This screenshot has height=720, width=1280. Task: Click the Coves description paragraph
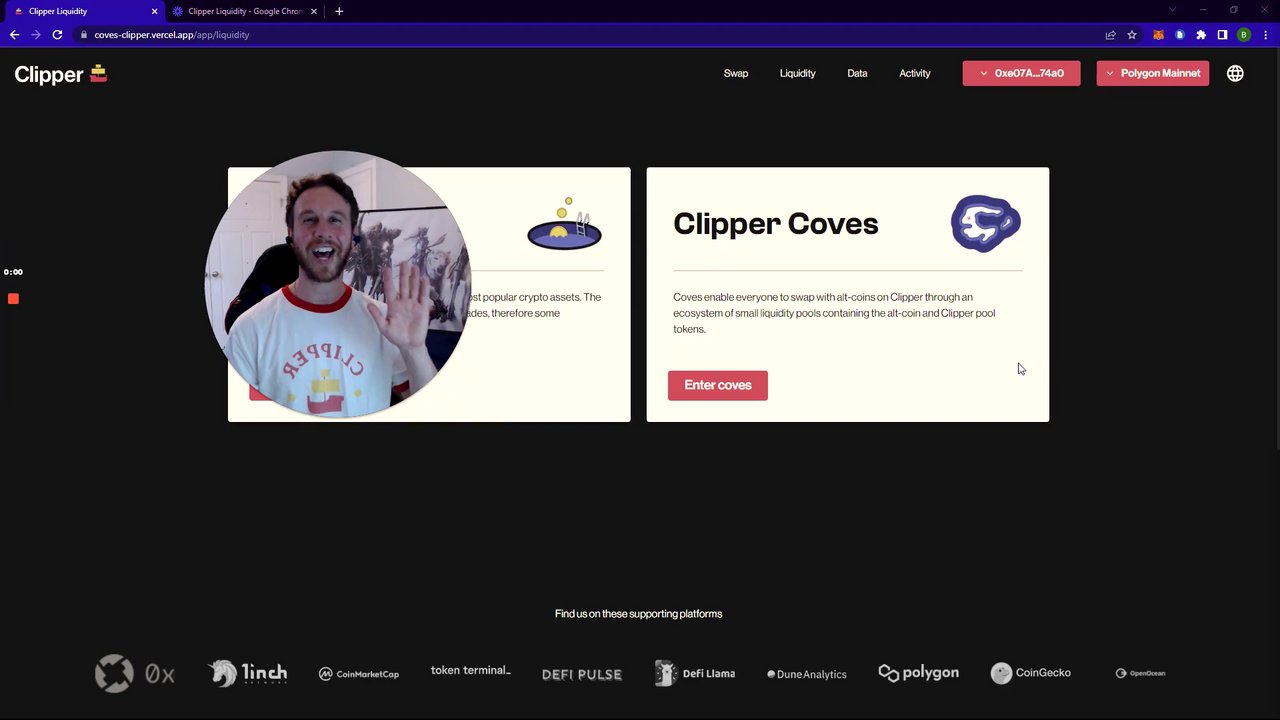click(x=834, y=313)
